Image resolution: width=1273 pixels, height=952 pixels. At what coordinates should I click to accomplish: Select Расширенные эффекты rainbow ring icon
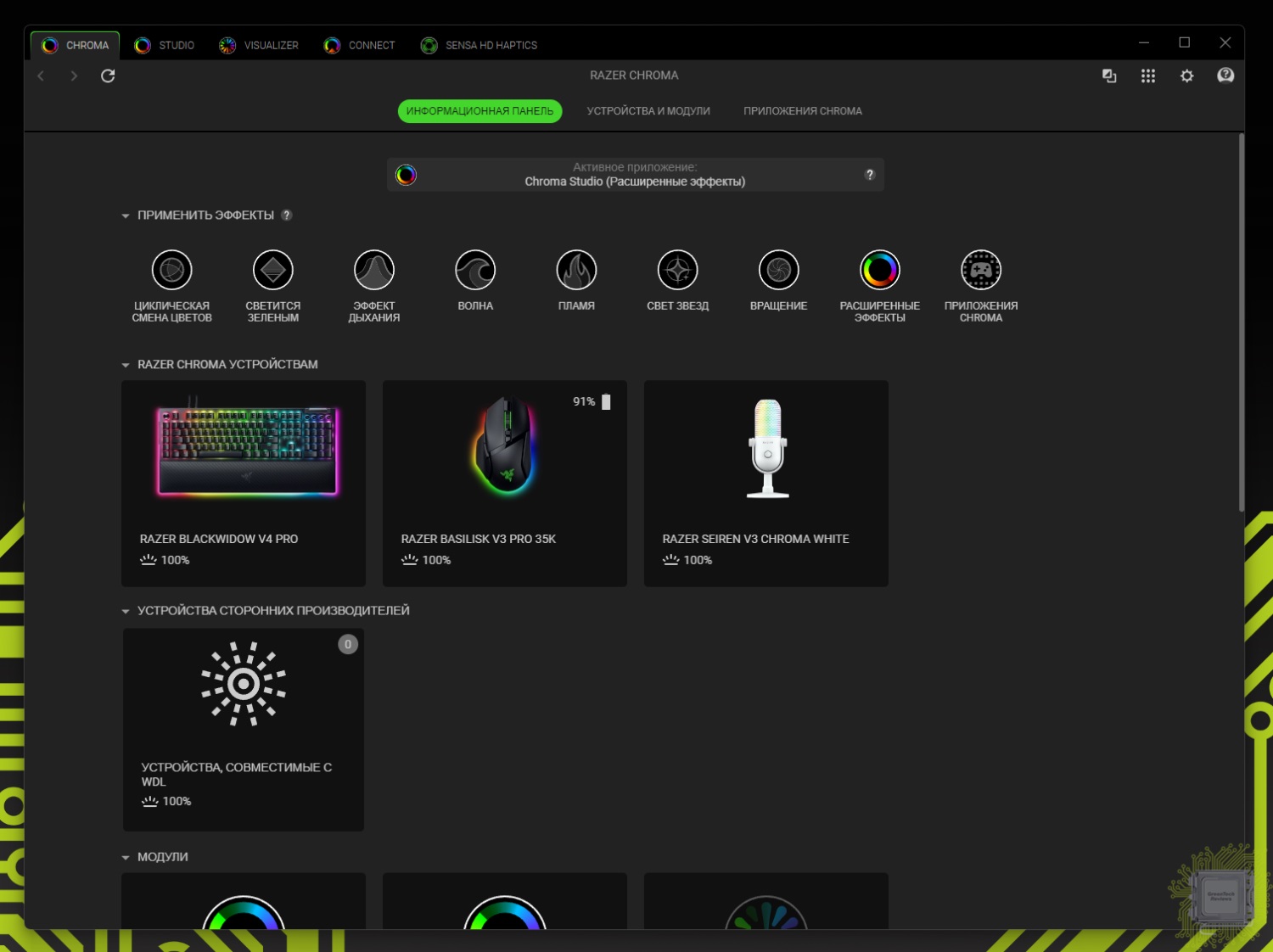879,271
